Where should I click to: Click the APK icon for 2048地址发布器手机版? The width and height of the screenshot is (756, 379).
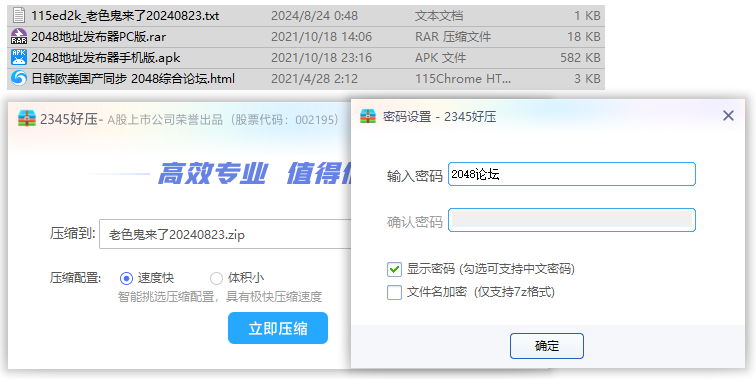(x=19, y=57)
